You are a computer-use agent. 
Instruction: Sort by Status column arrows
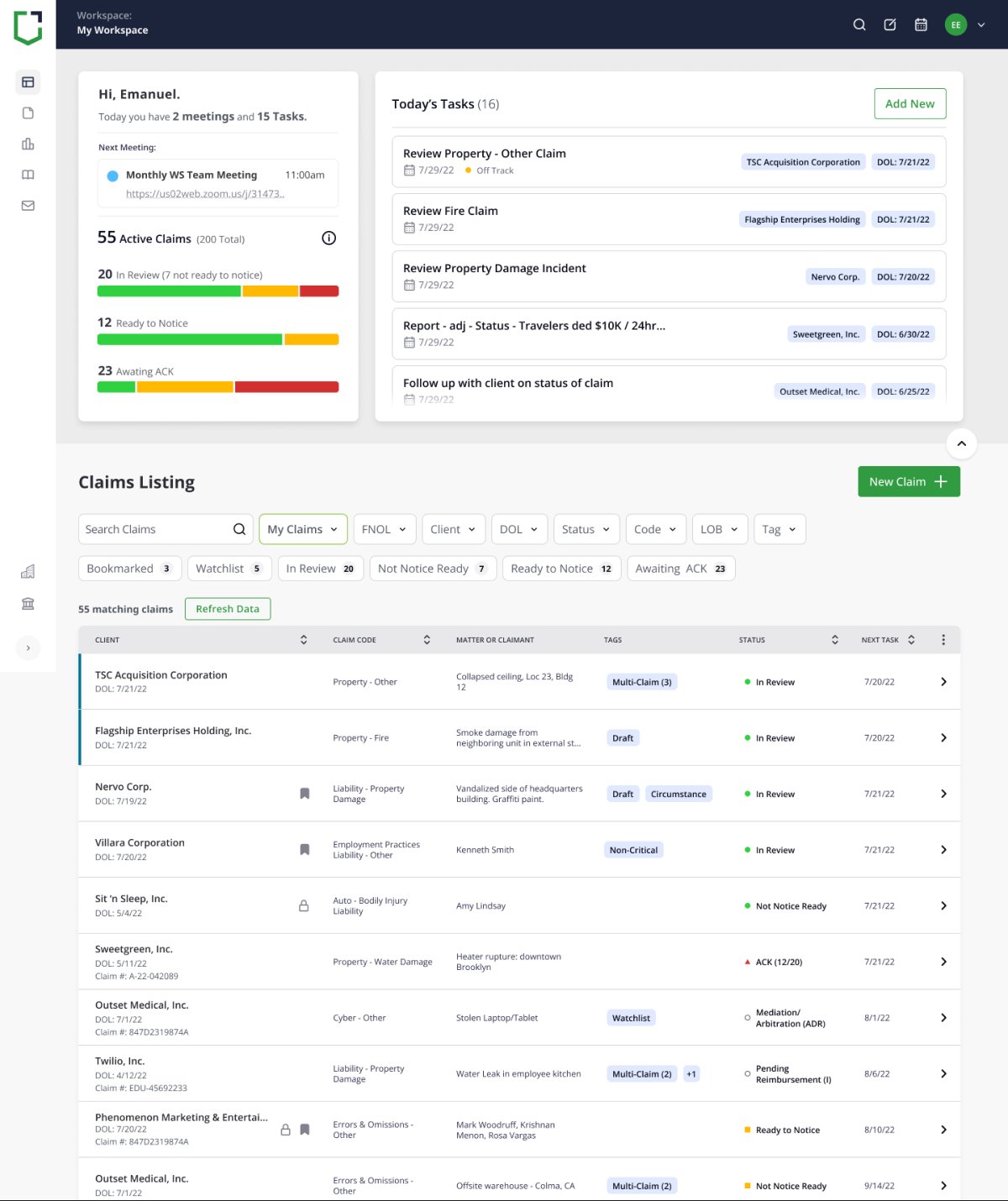835,640
